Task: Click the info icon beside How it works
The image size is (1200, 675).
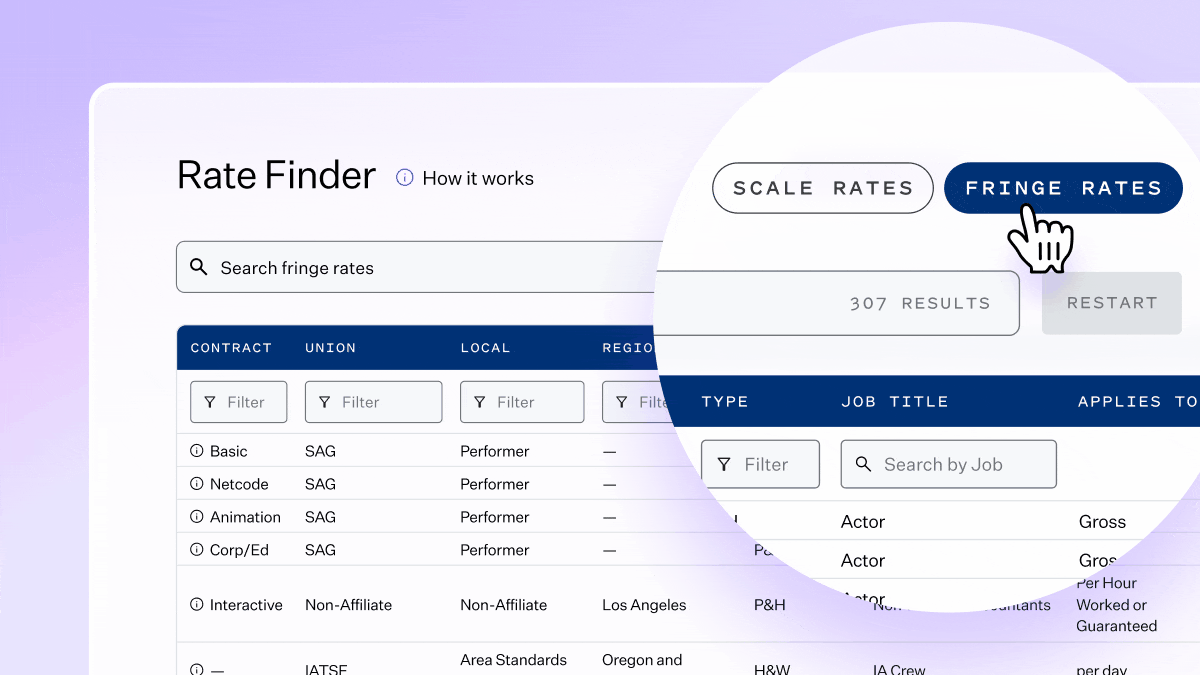Action: [404, 177]
